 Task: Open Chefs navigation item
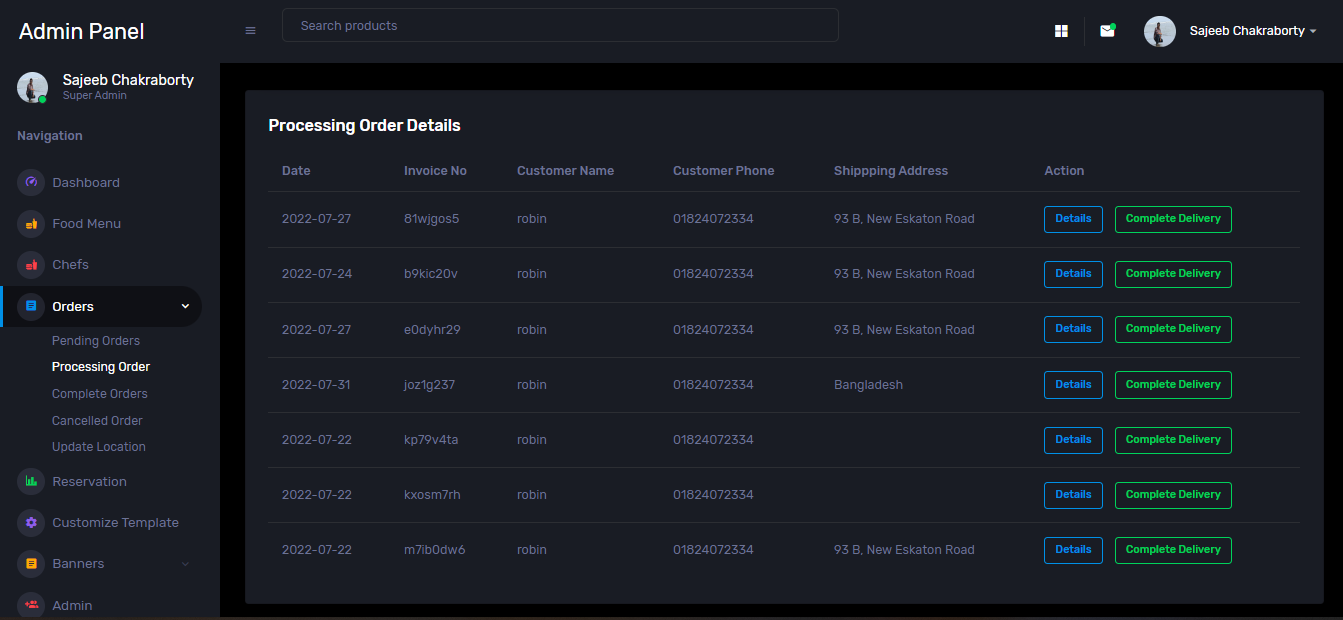tap(70, 265)
